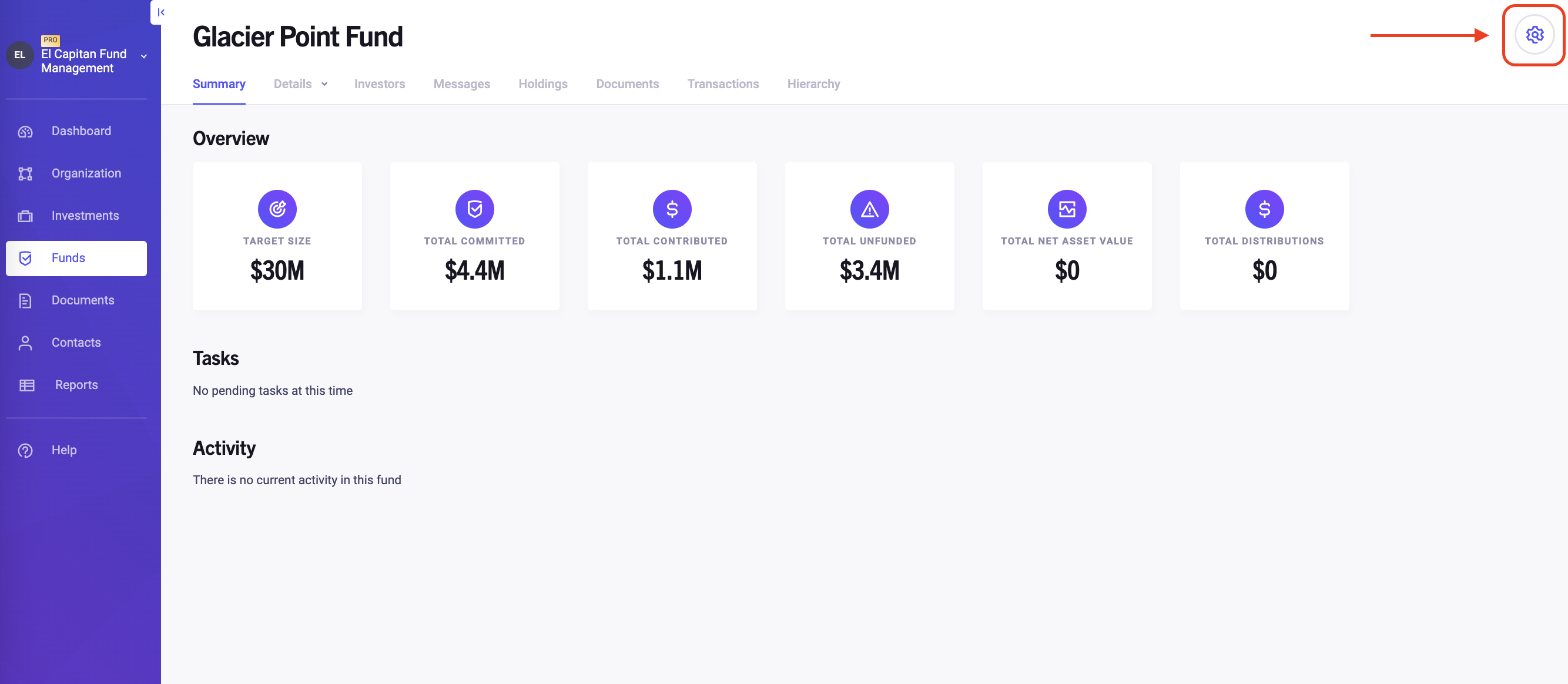
Task: Click the Contacts person icon
Action: coord(25,343)
